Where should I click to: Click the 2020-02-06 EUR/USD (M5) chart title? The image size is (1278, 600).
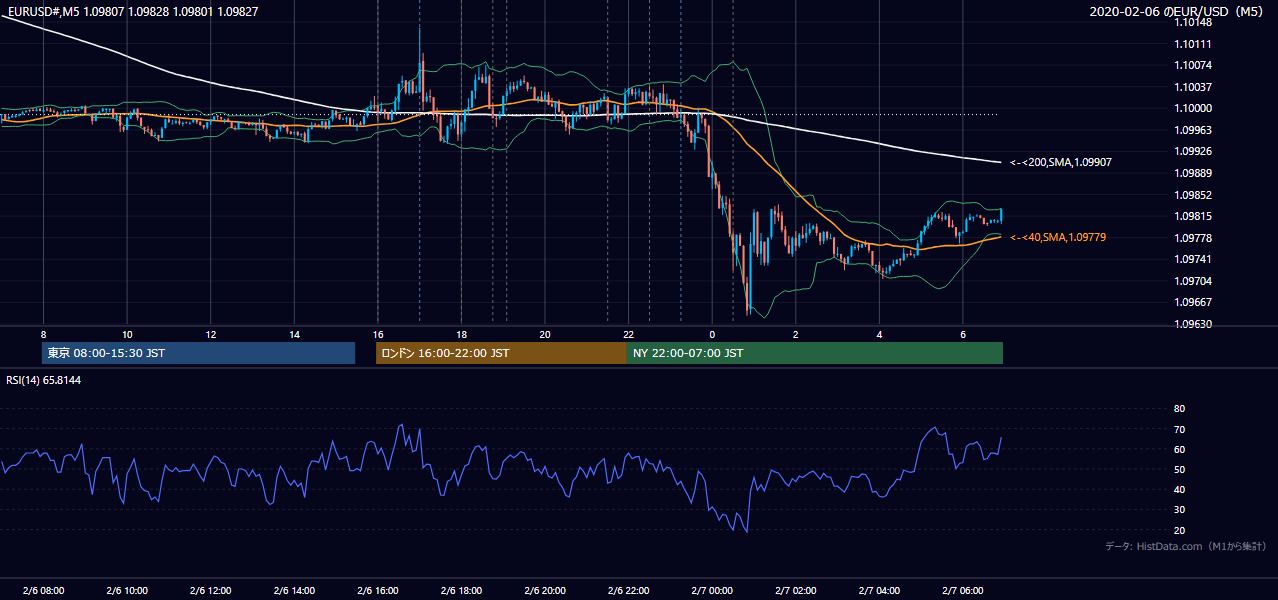coord(1177,11)
